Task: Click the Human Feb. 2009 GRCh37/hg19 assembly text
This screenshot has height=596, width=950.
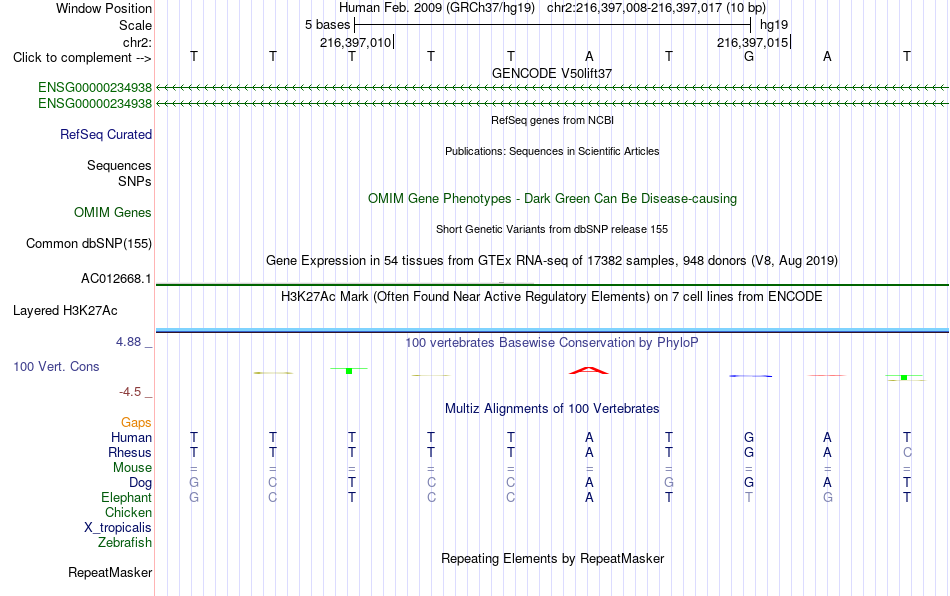Action: [437, 8]
